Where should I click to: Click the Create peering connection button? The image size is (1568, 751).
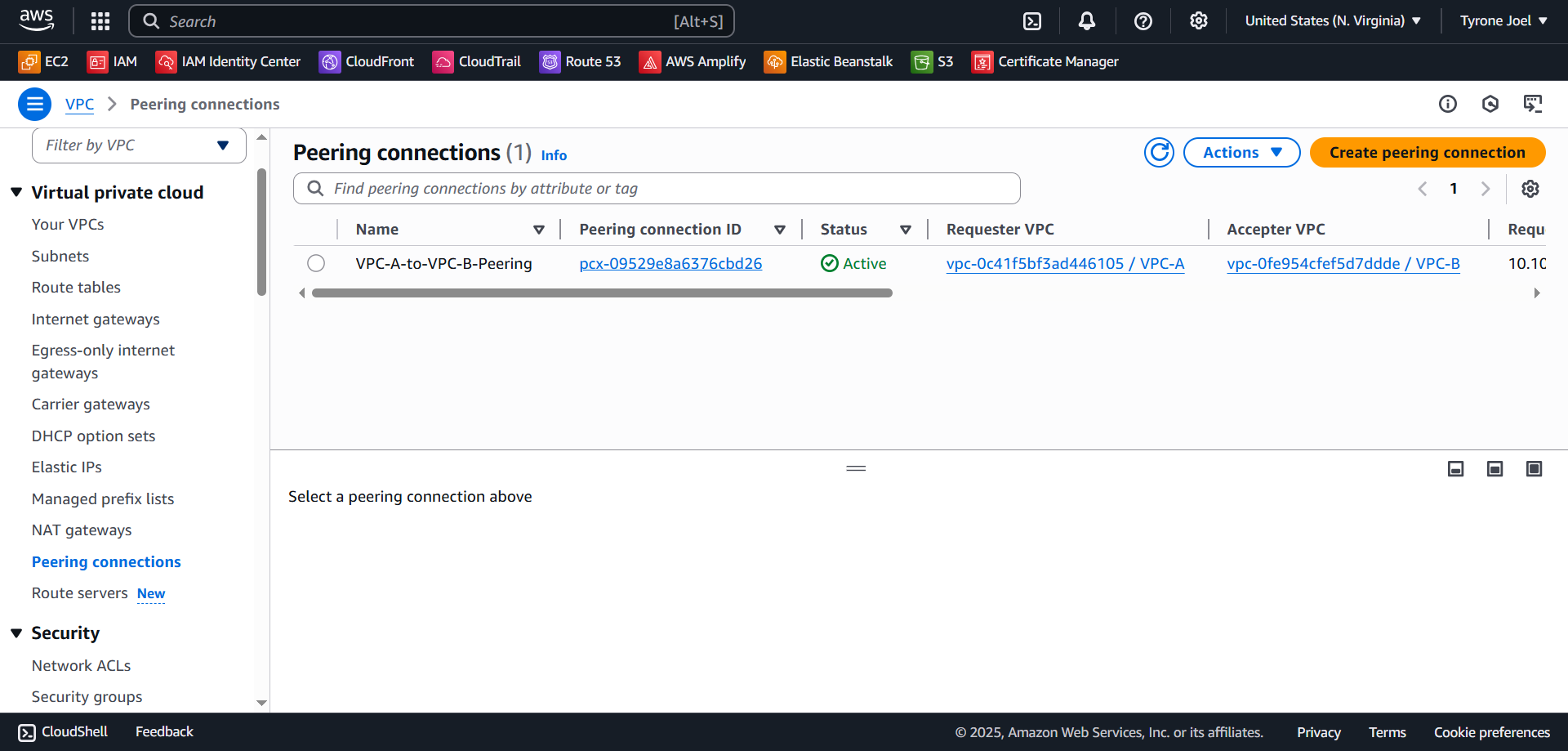click(x=1426, y=152)
